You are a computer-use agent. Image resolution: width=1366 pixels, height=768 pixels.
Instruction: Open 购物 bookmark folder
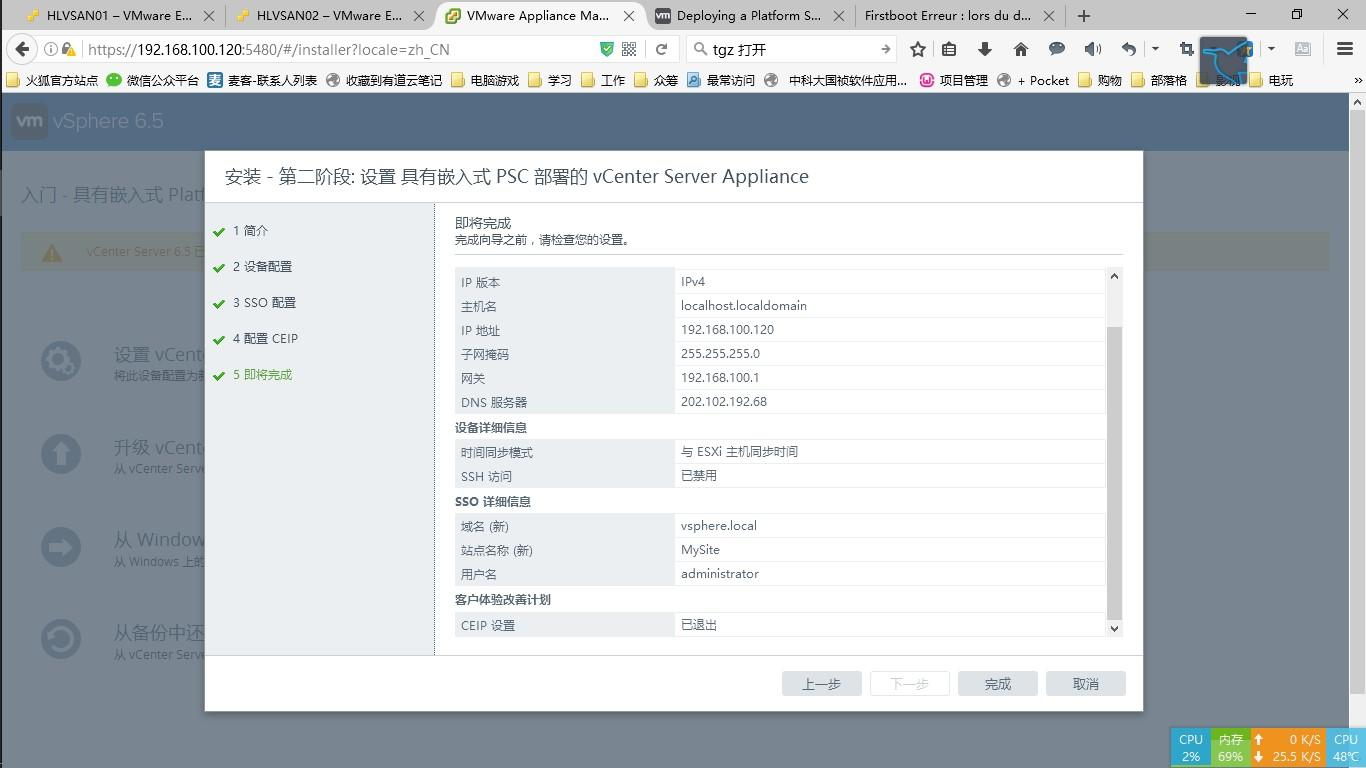coord(1100,80)
